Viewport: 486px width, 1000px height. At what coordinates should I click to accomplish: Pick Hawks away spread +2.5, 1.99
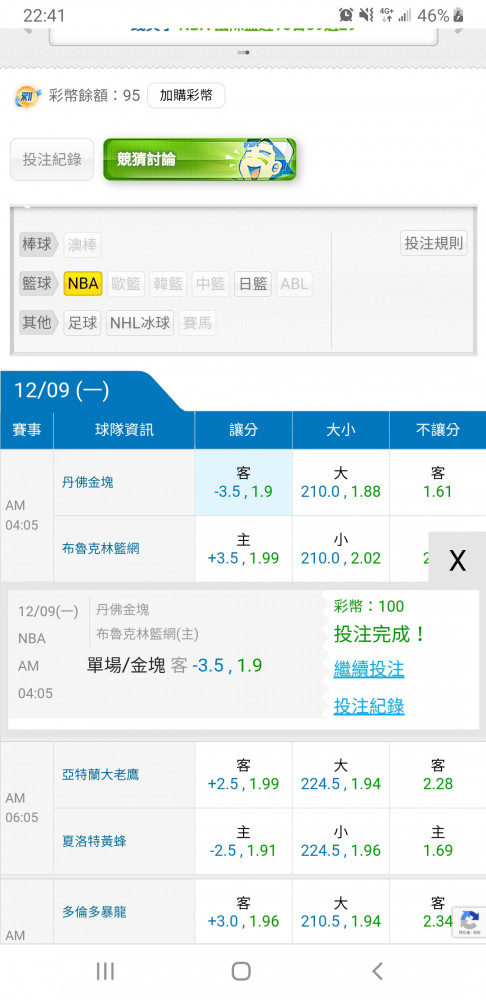(x=244, y=775)
